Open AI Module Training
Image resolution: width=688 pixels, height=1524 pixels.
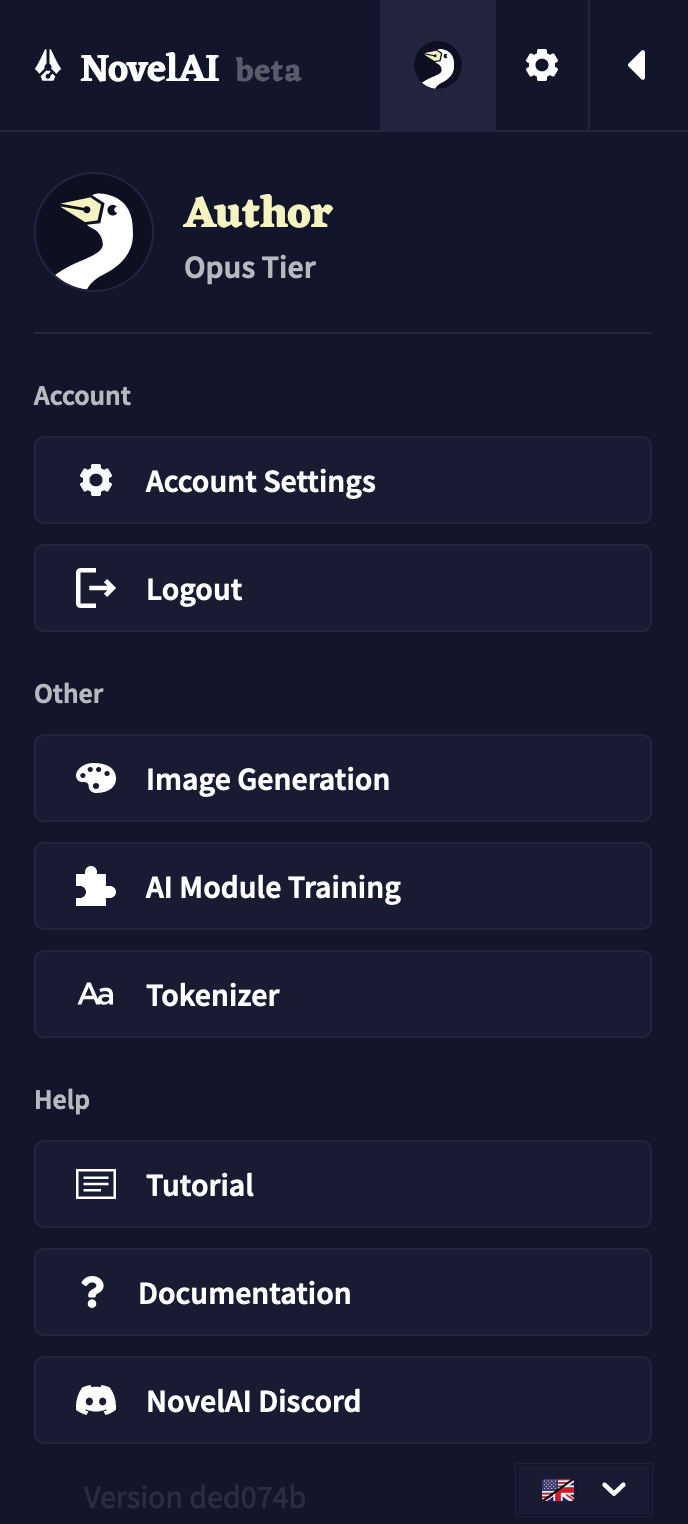click(x=343, y=886)
